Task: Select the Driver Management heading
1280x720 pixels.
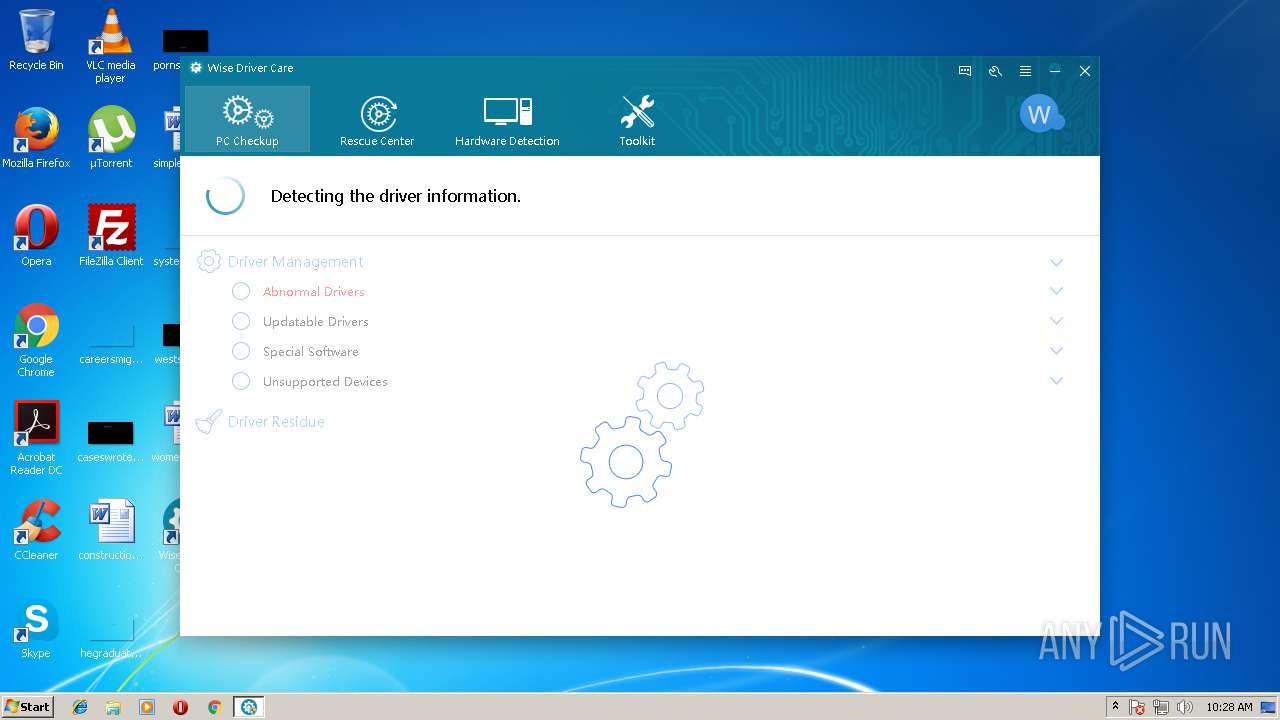Action: (295, 262)
